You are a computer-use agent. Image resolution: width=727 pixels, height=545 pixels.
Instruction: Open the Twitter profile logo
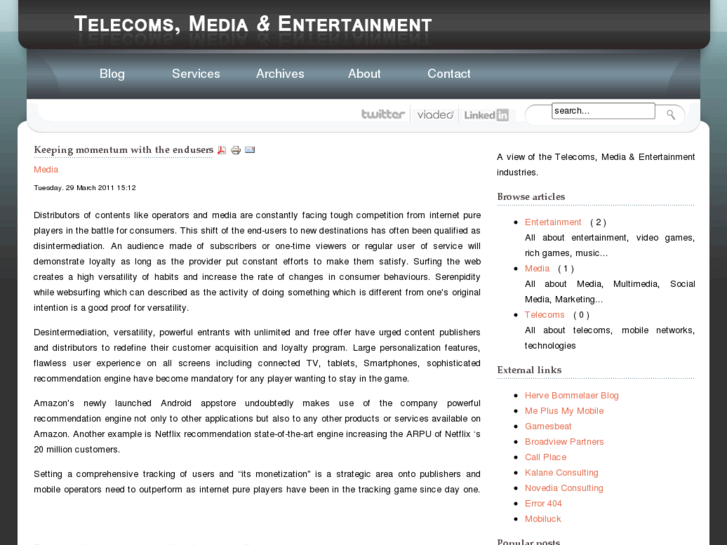383,114
